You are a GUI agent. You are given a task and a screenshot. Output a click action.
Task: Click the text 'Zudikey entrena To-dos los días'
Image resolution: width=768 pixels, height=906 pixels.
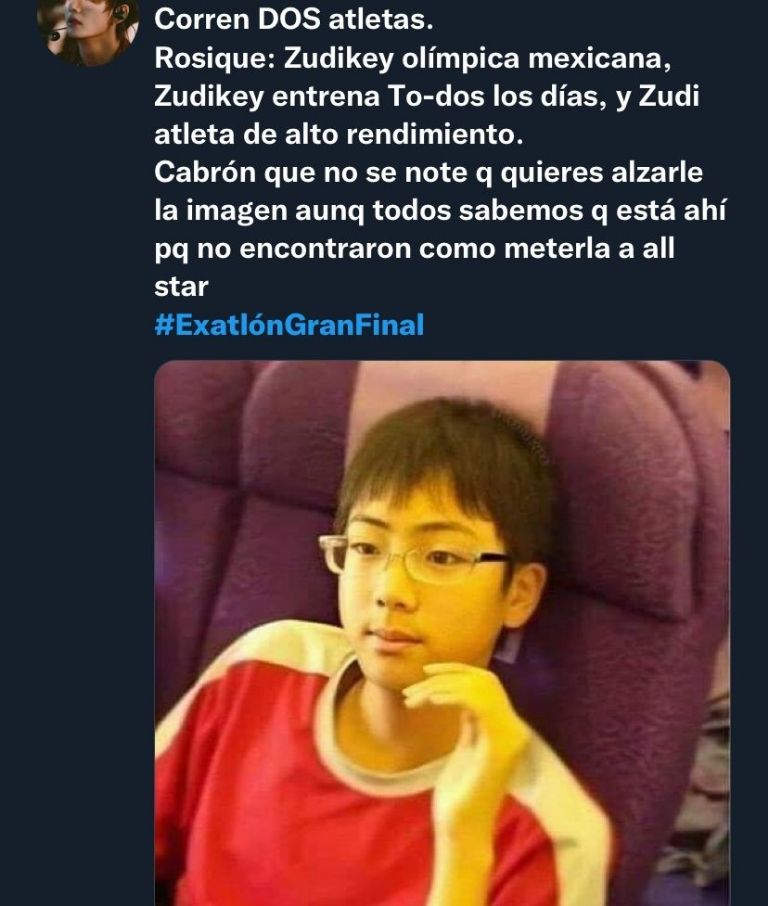click(x=380, y=96)
